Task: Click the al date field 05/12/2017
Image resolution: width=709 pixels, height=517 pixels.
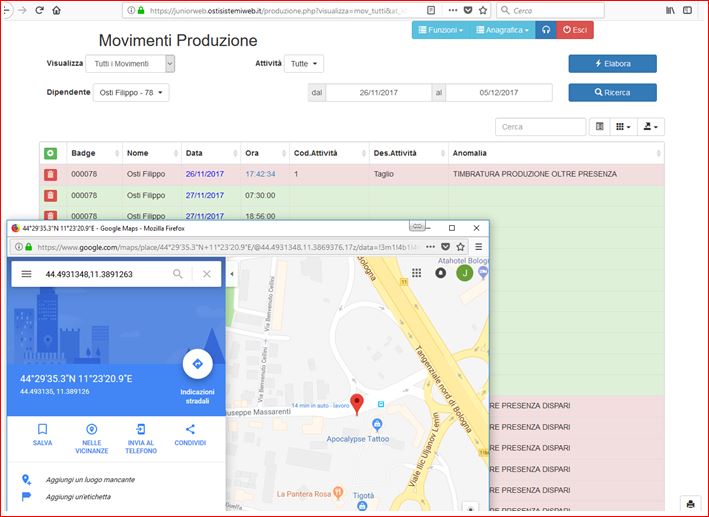Action: pyautogui.click(x=499, y=92)
